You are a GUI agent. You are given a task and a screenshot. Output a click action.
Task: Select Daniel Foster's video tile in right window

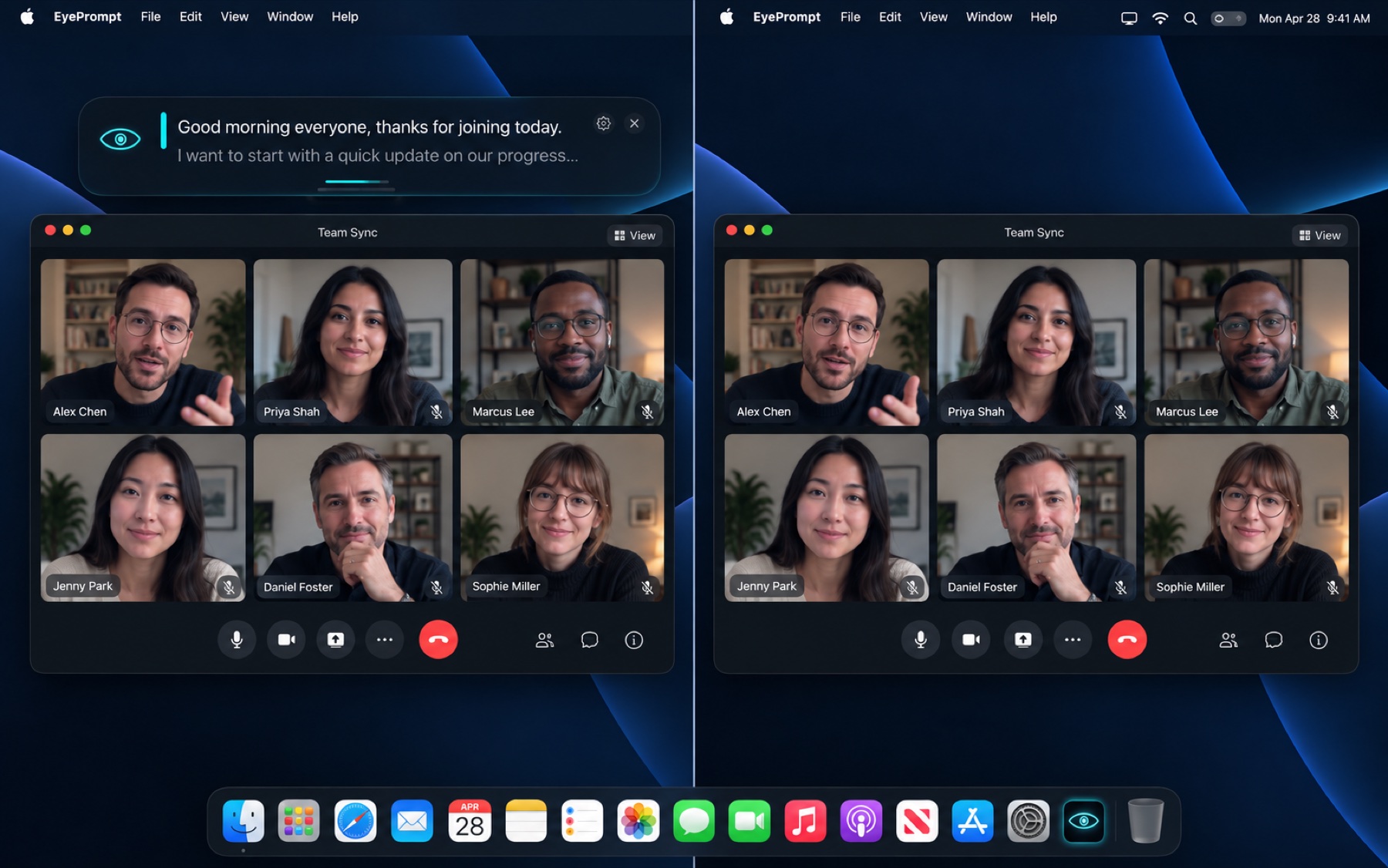[1036, 518]
